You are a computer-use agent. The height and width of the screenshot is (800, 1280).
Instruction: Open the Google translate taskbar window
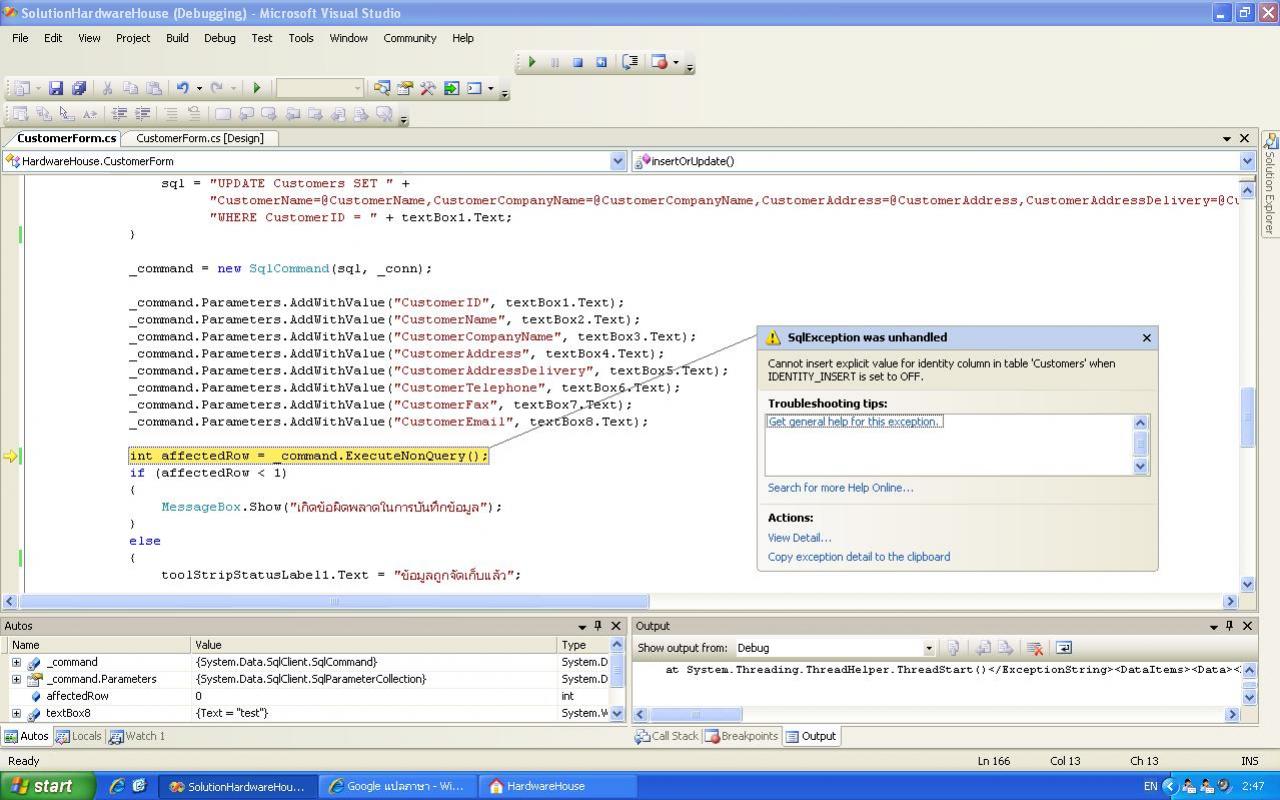pyautogui.click(x=396, y=786)
